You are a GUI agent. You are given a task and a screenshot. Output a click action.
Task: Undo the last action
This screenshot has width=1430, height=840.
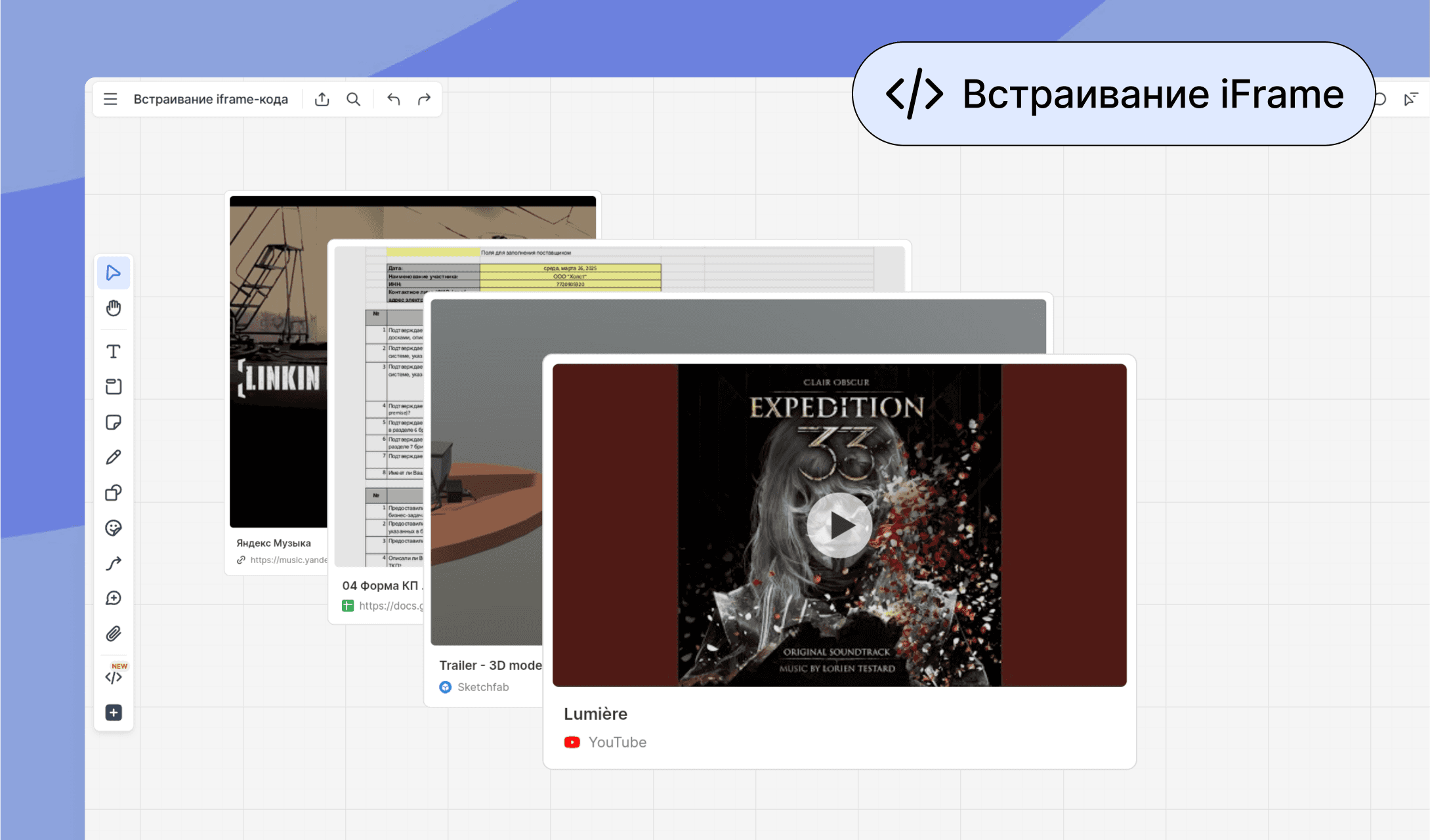click(x=394, y=99)
